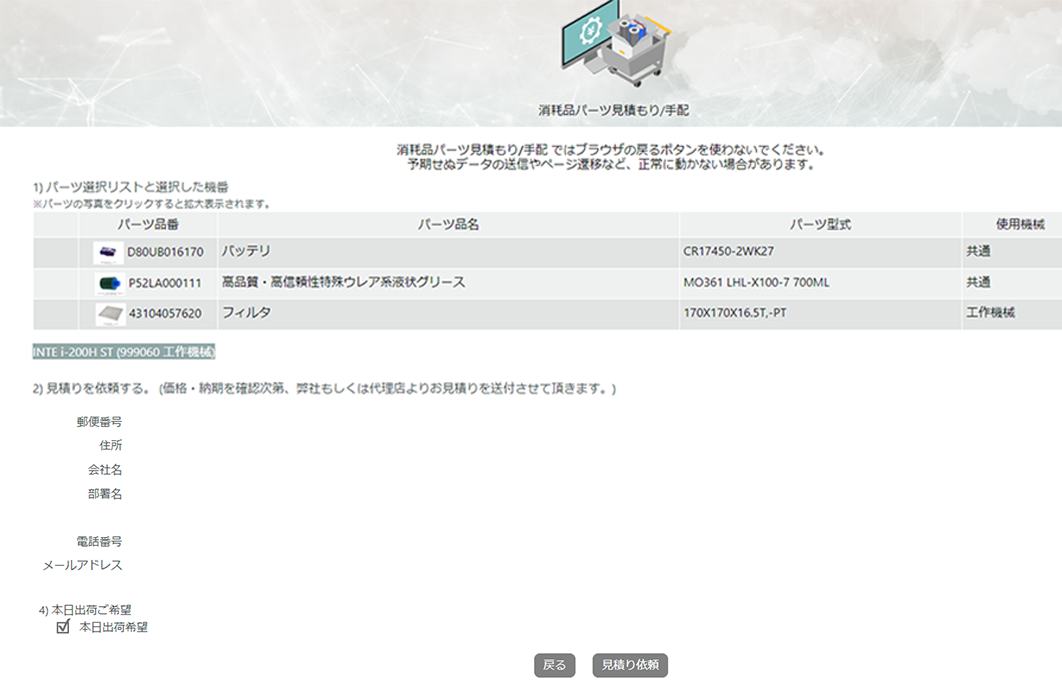This screenshot has height=681, width=1062.
Task: Click the パーツ品番 column header
Action: tap(148, 224)
